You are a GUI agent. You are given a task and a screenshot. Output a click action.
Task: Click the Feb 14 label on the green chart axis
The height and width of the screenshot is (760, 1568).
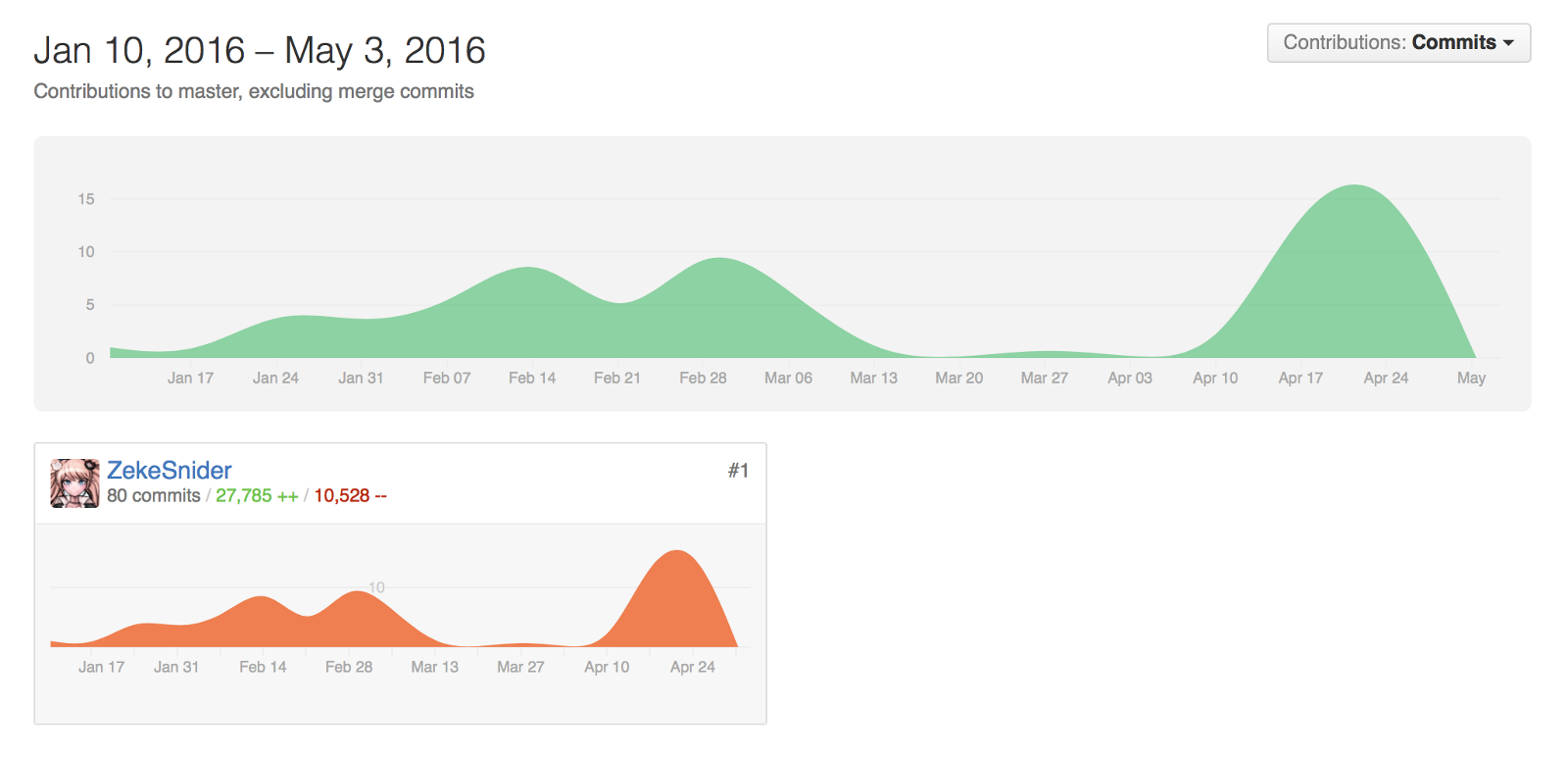click(x=531, y=379)
